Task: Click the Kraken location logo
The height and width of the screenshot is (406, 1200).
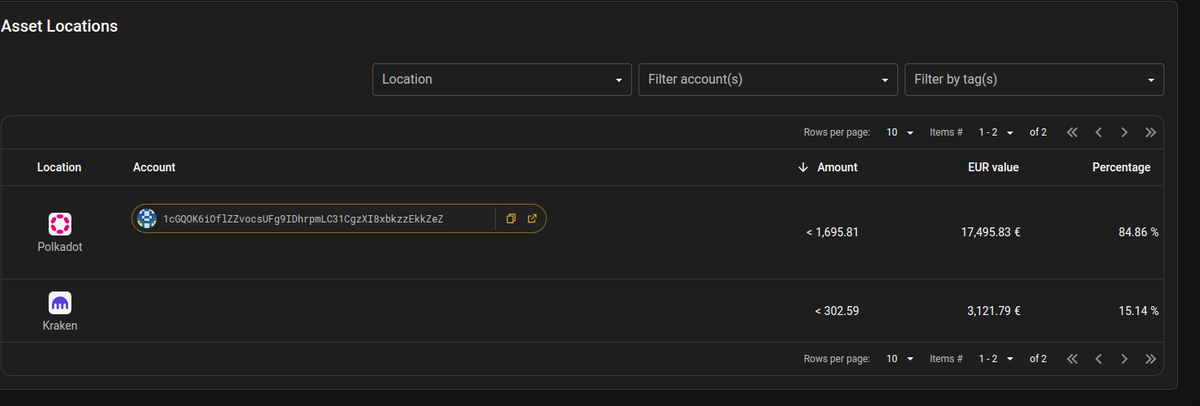Action: click(x=59, y=302)
